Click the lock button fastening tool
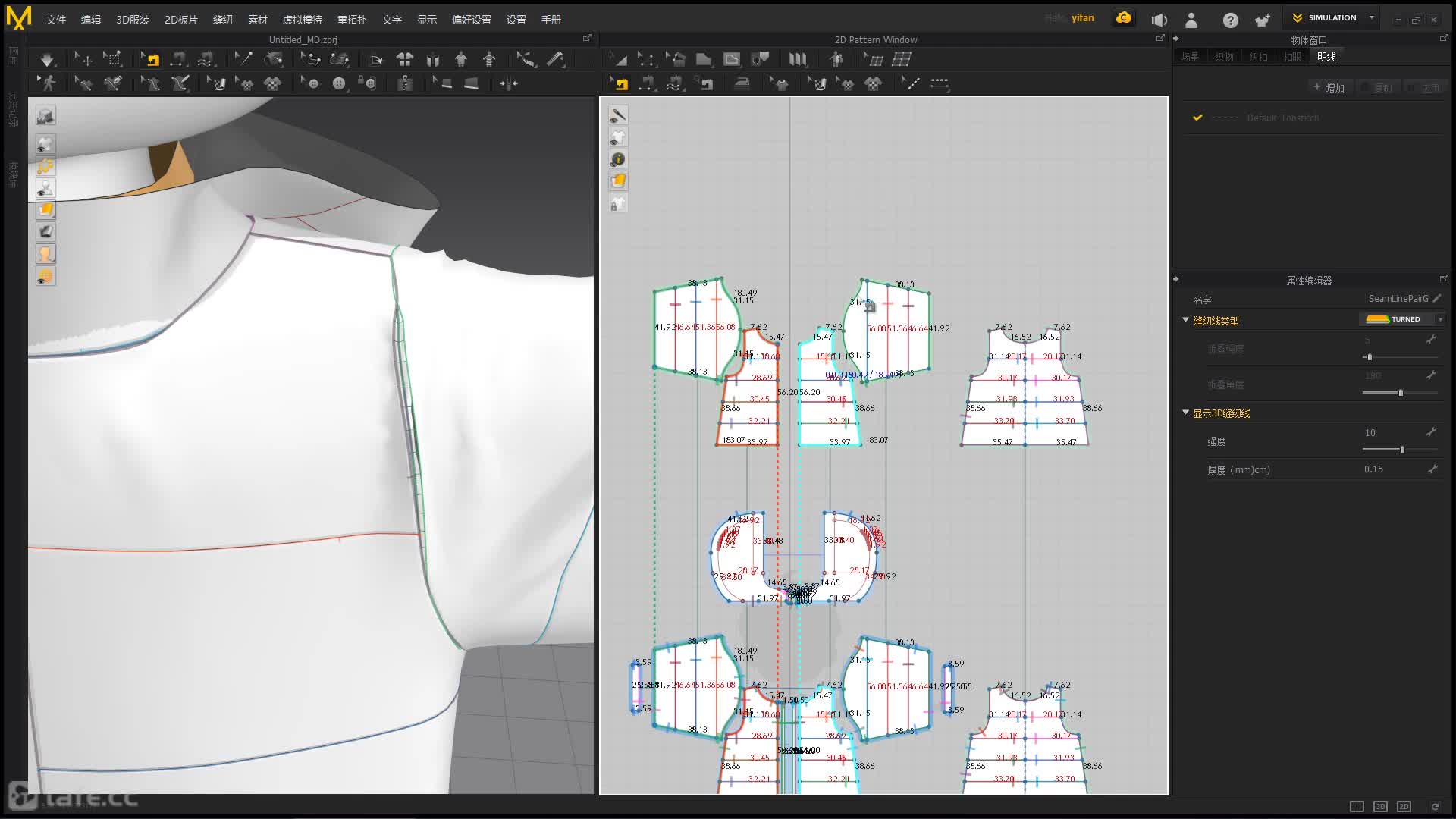This screenshot has width=1456, height=819. (368, 83)
